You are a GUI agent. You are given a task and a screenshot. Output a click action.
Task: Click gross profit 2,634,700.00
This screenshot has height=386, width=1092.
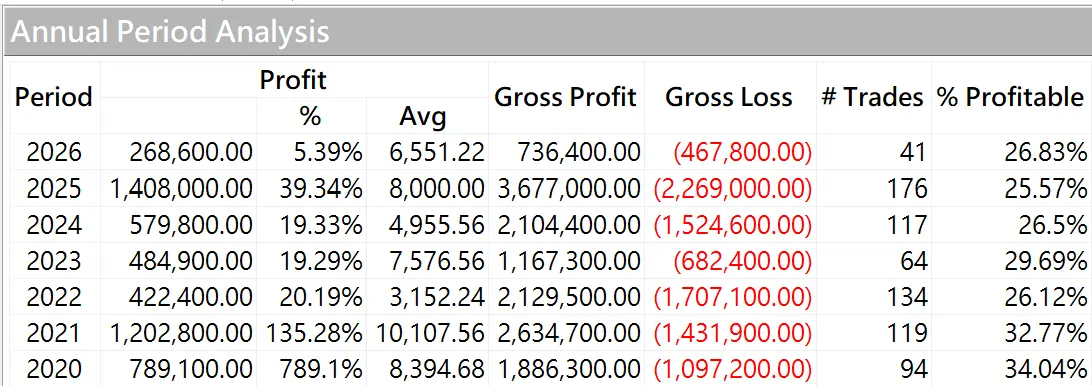click(569, 334)
